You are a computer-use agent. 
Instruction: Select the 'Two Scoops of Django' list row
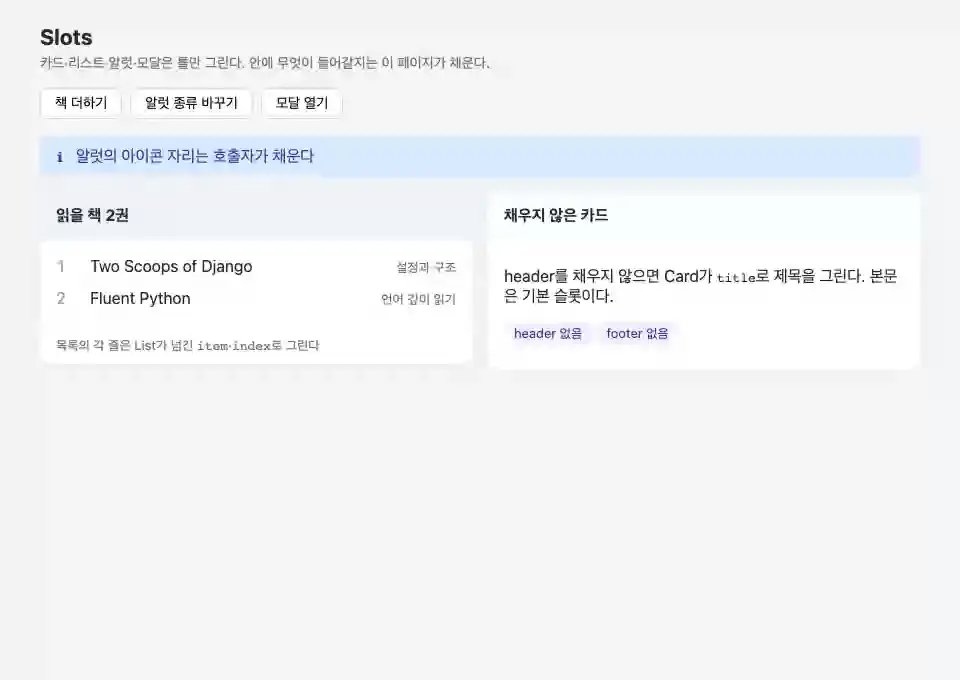[x=256, y=267]
